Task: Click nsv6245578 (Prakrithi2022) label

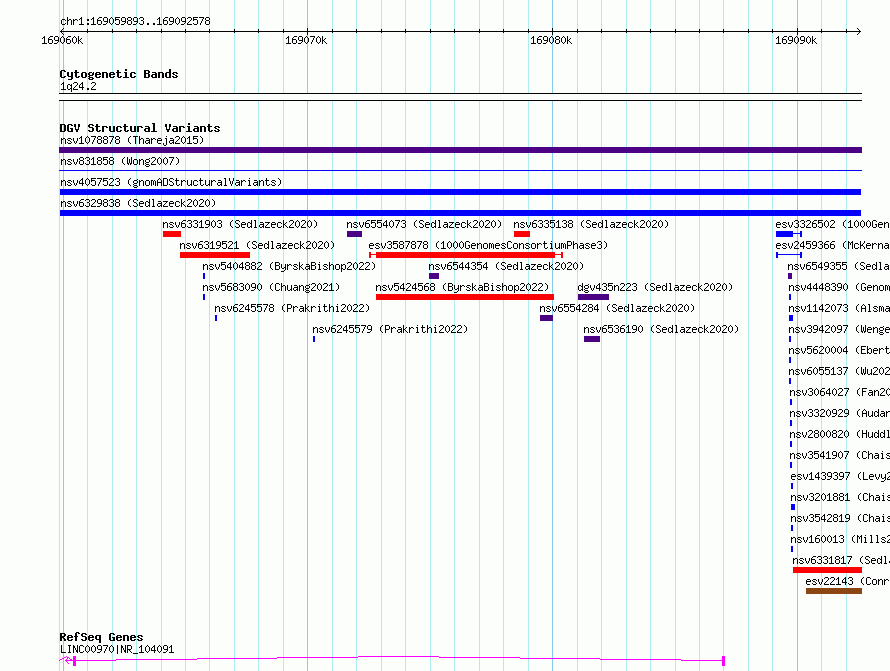Action: (x=292, y=308)
